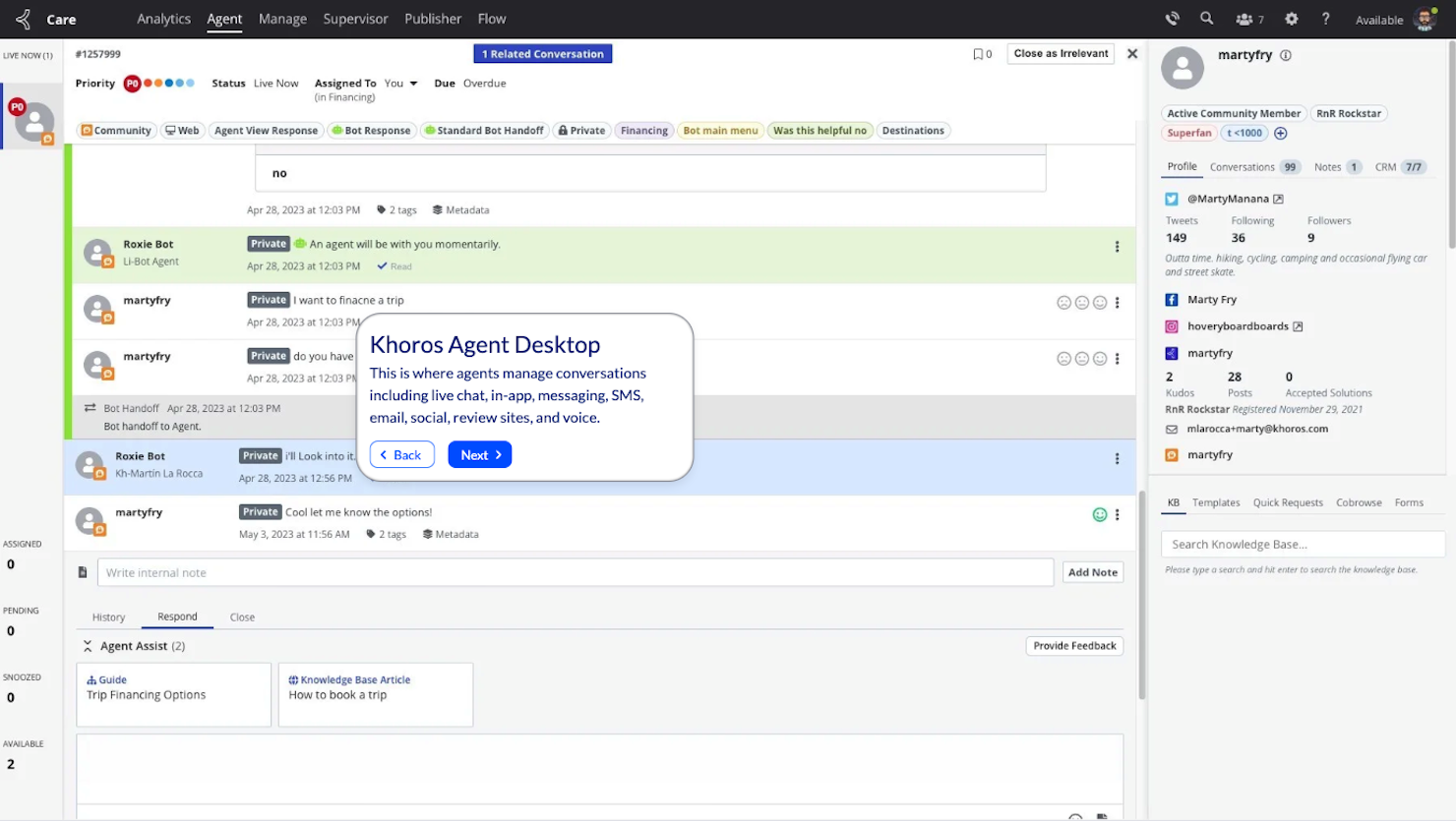This screenshot has height=821, width=1456.
Task: Open the three-dot menu on Roxie Bot's reply
Action: point(1117,458)
